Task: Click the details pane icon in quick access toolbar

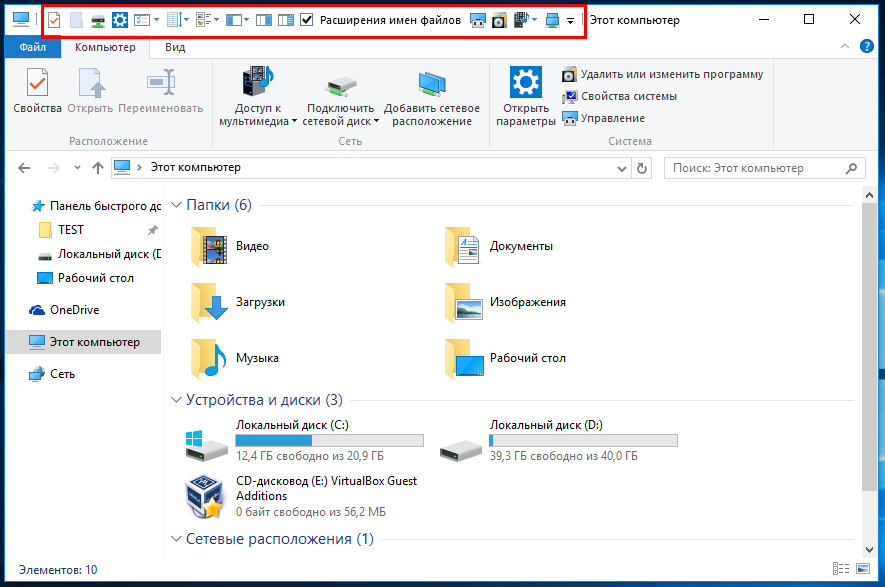Action: click(x=286, y=20)
